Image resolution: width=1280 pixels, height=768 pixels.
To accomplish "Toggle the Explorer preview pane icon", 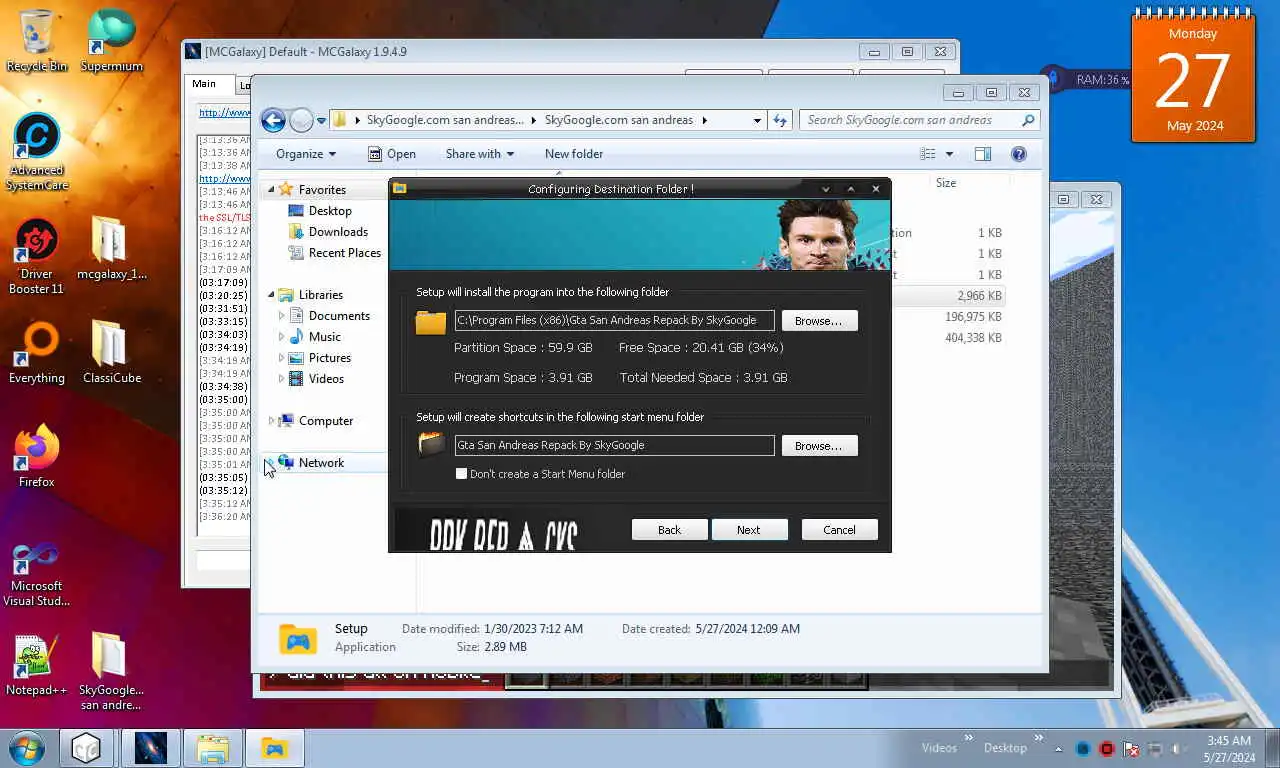I will tap(983, 154).
